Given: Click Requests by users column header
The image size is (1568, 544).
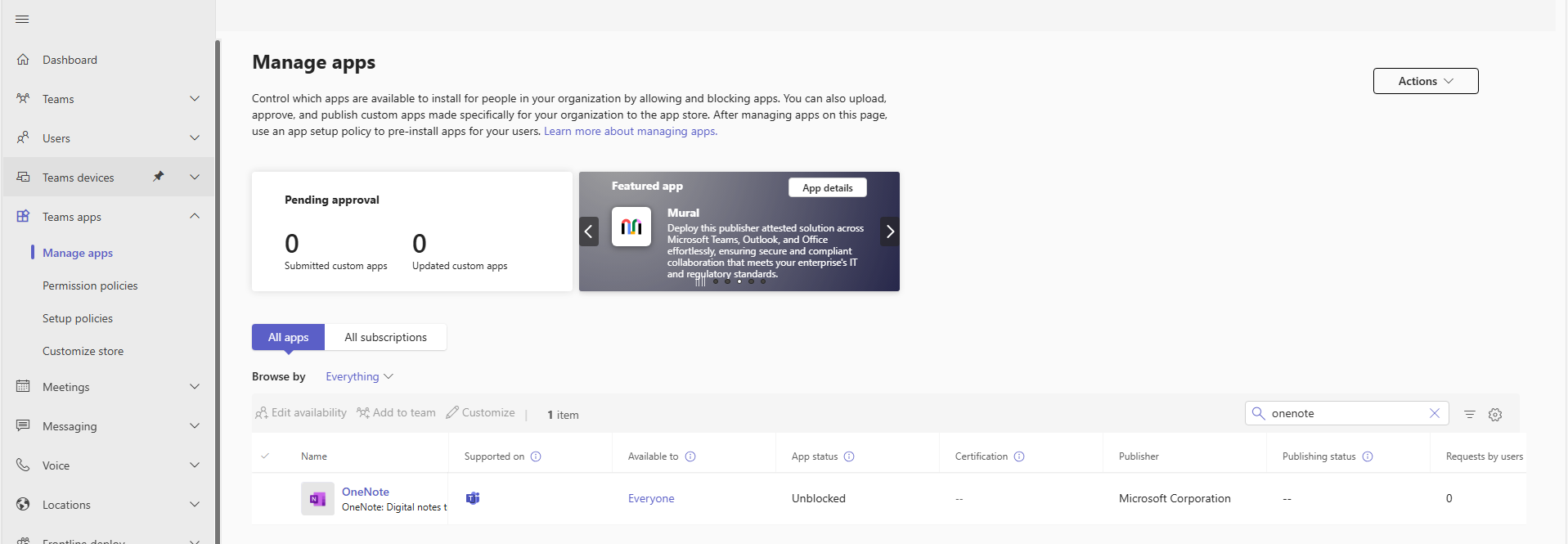Looking at the screenshot, I should point(1485,456).
